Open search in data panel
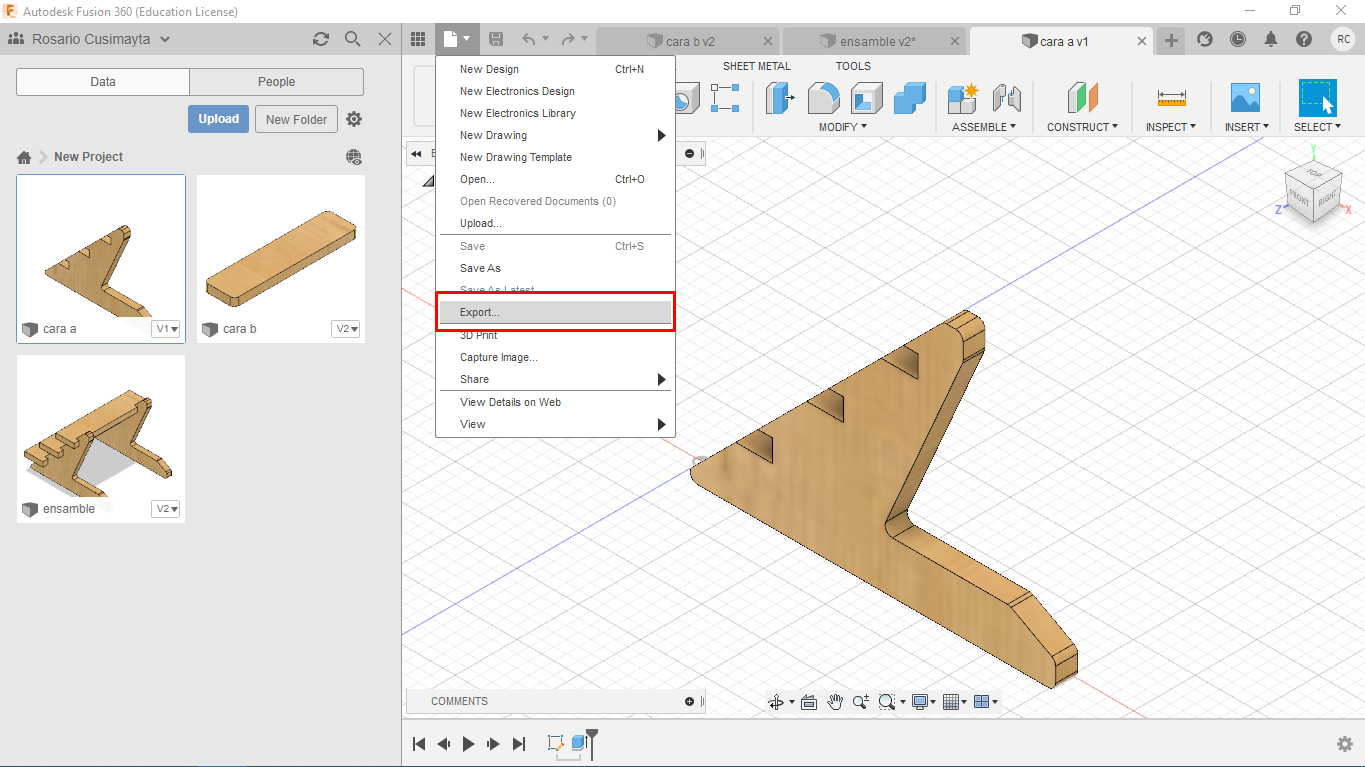The image size is (1365, 767). (353, 39)
